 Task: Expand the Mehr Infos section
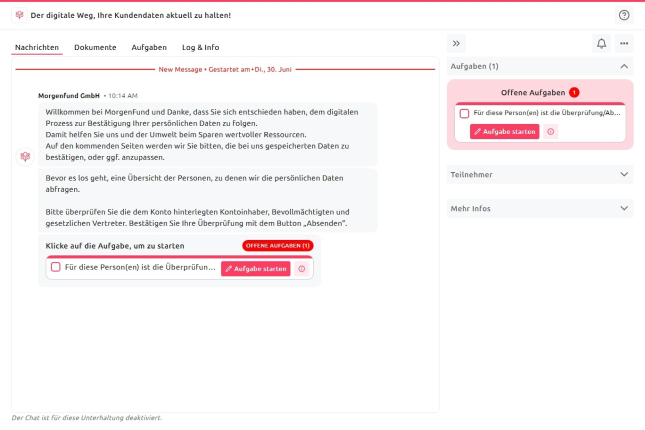(x=540, y=209)
